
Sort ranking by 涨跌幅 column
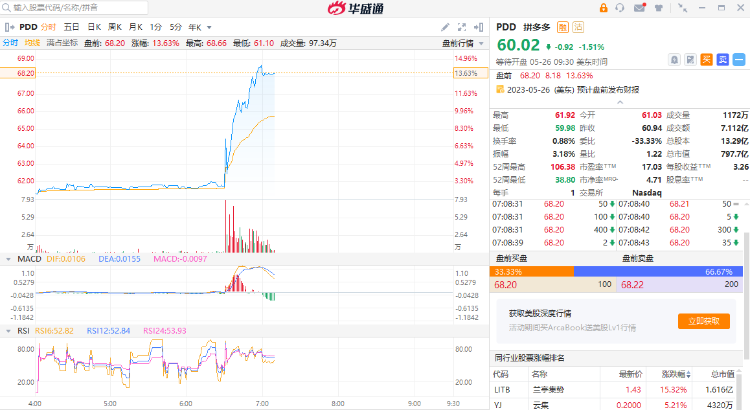click(x=676, y=374)
